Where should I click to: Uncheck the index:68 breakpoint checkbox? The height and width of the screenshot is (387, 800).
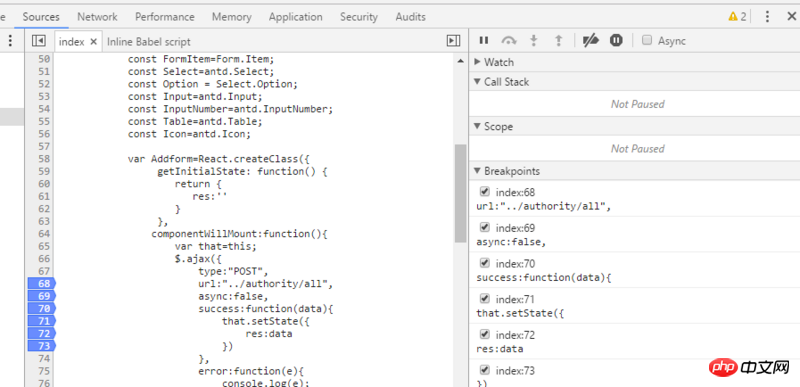[x=485, y=192]
